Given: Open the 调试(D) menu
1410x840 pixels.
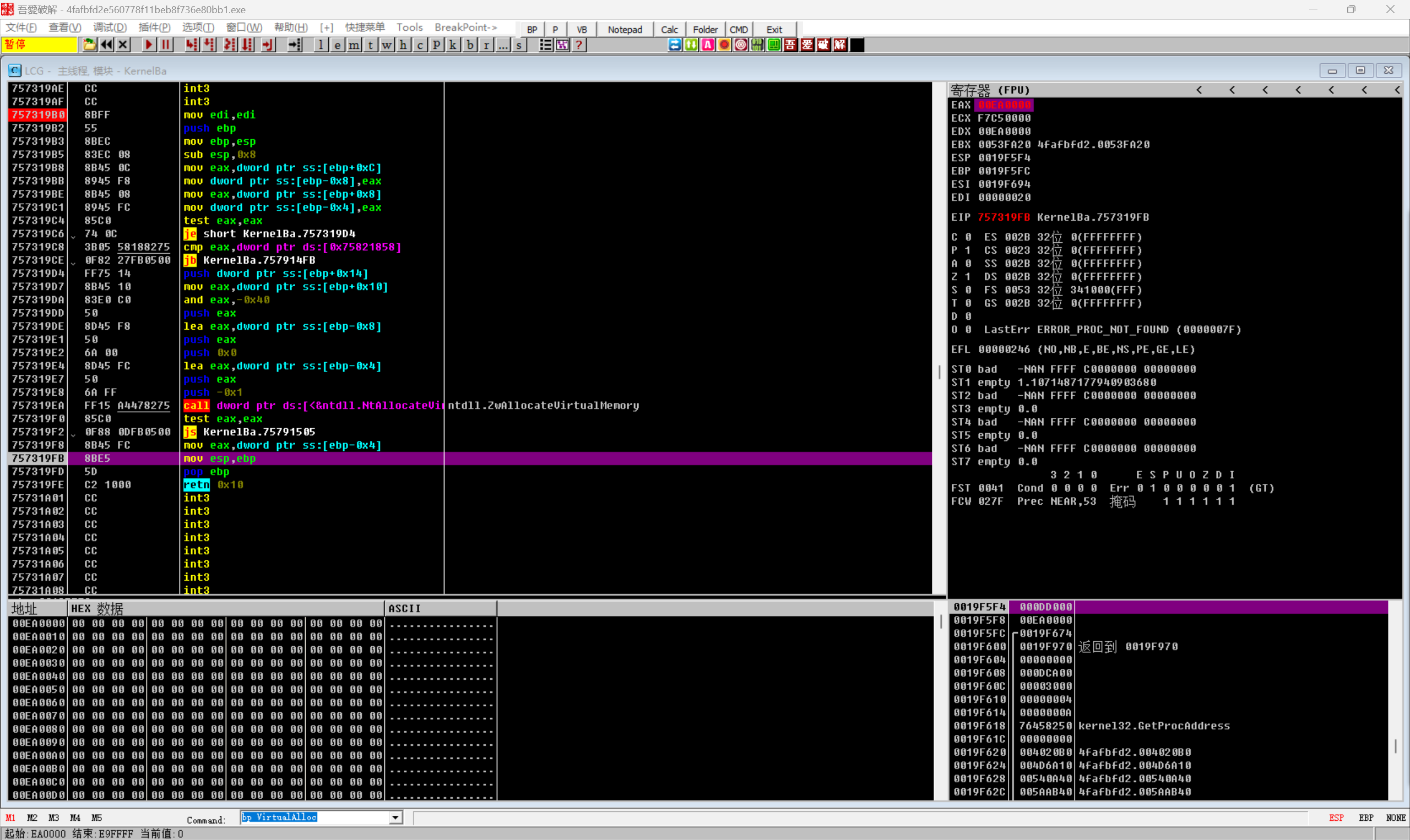Looking at the screenshot, I should (110, 27).
